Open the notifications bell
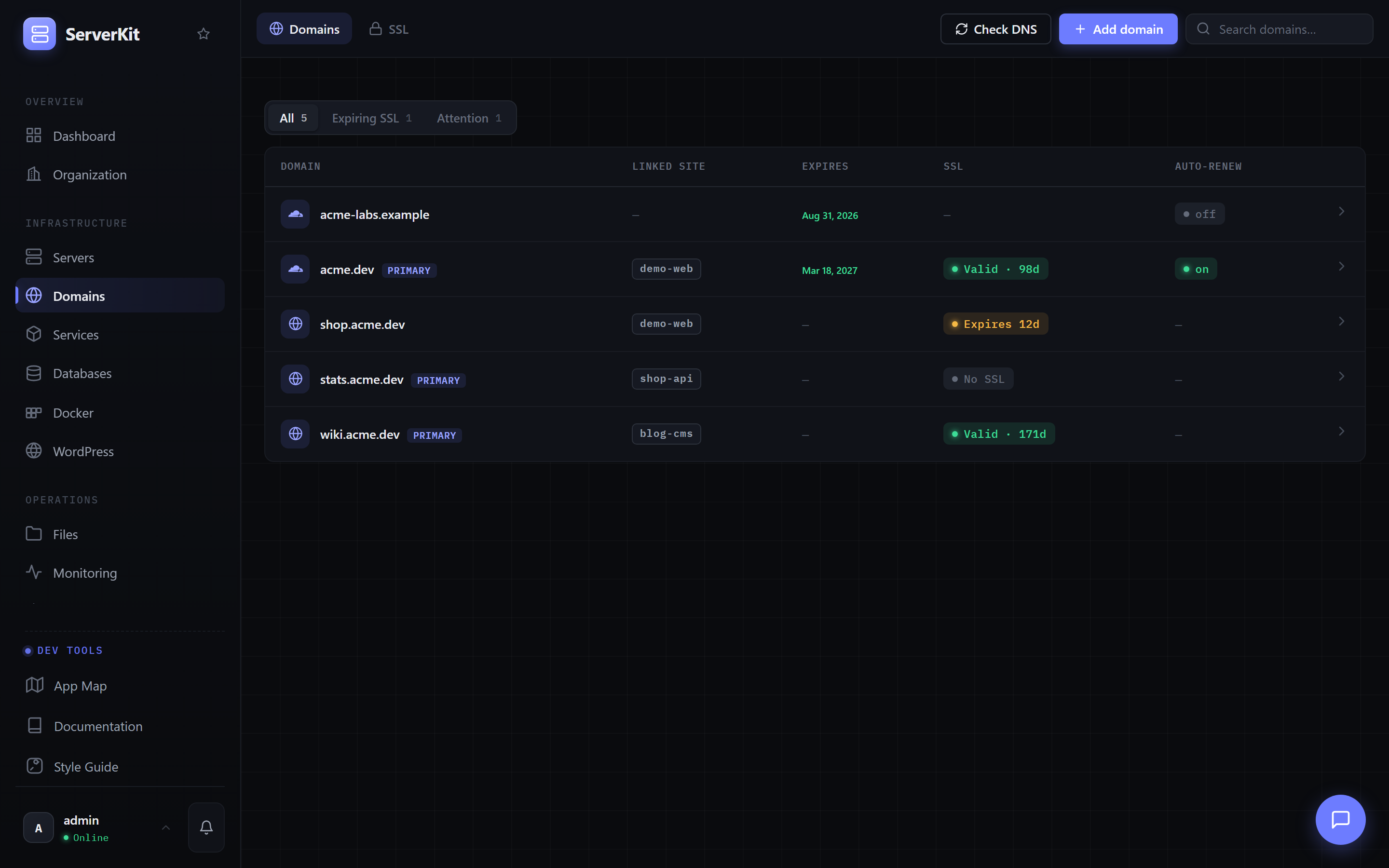Screen dimensions: 1389x868 point(206,827)
